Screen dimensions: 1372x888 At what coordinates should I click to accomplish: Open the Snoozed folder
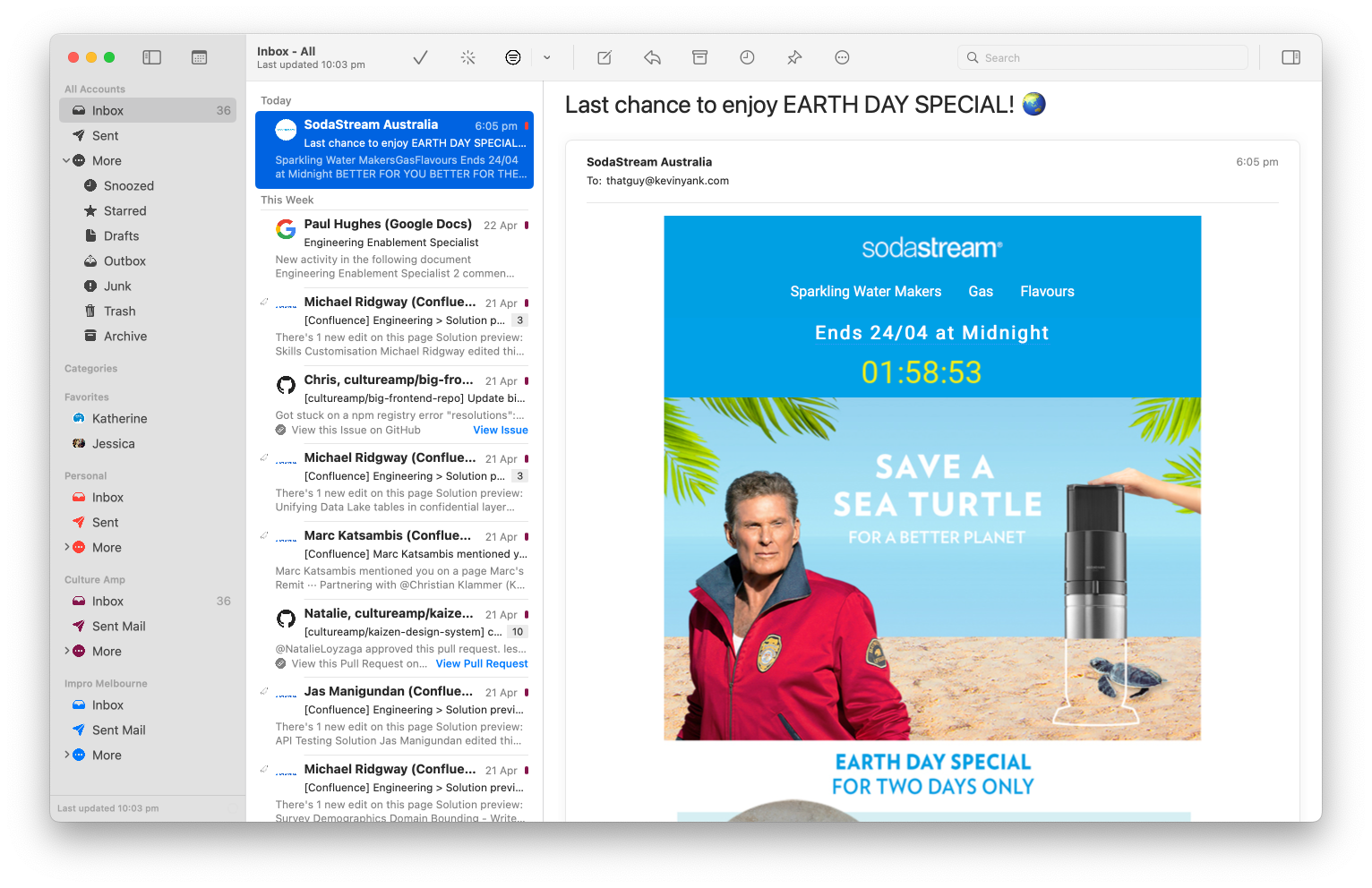tap(148, 186)
